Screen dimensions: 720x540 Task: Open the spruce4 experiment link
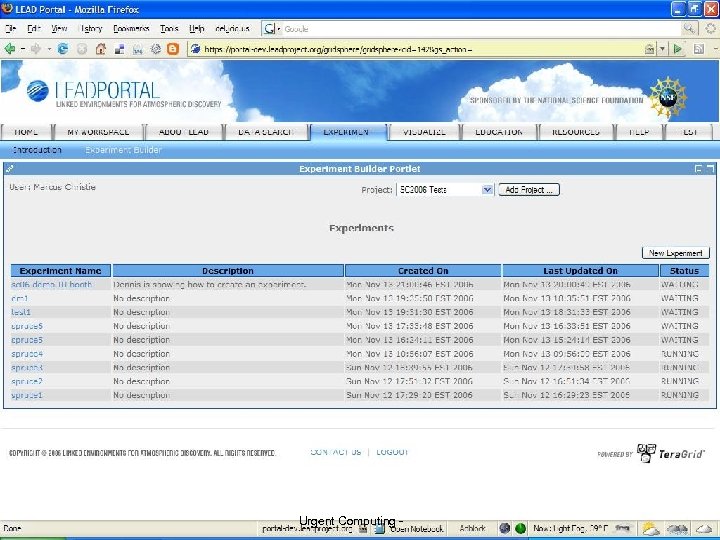(x=27, y=354)
